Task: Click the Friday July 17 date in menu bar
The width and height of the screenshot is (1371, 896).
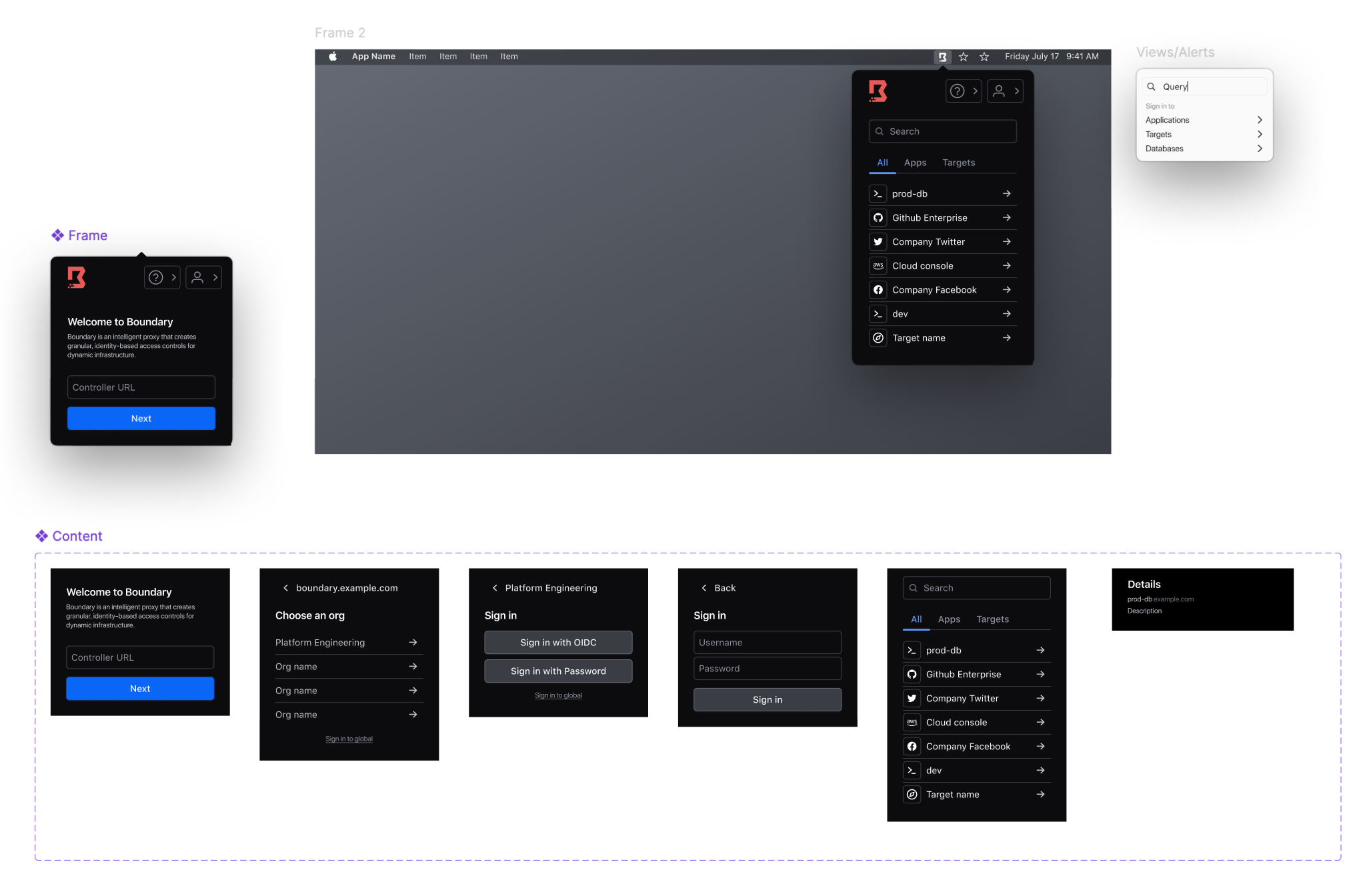Action: pyautogui.click(x=1032, y=57)
